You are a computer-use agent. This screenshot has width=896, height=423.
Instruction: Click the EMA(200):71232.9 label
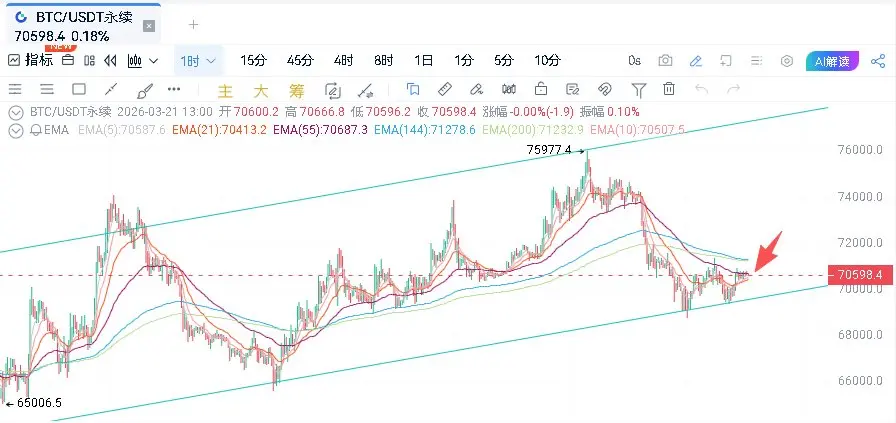tap(533, 130)
